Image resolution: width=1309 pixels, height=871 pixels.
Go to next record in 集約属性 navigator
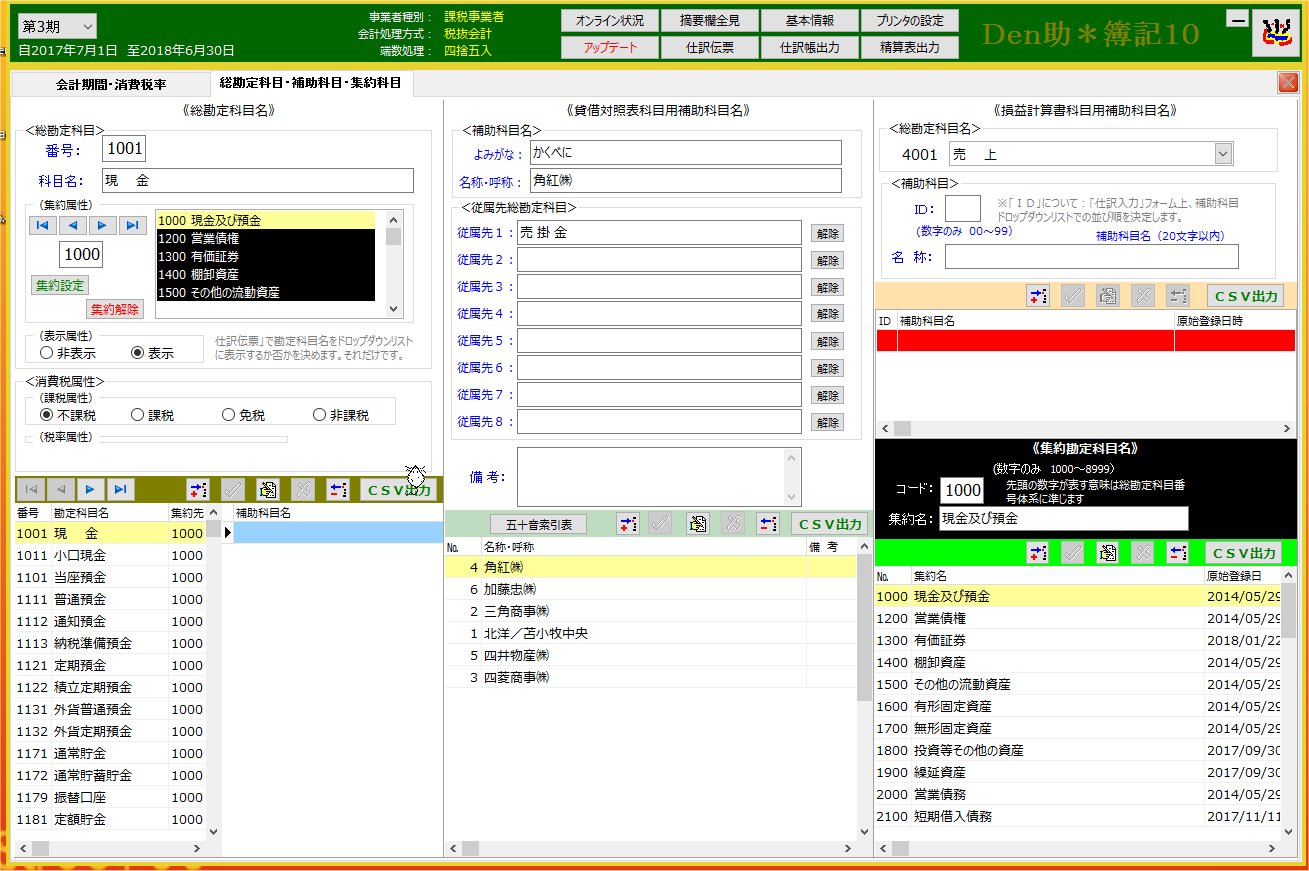point(103,226)
